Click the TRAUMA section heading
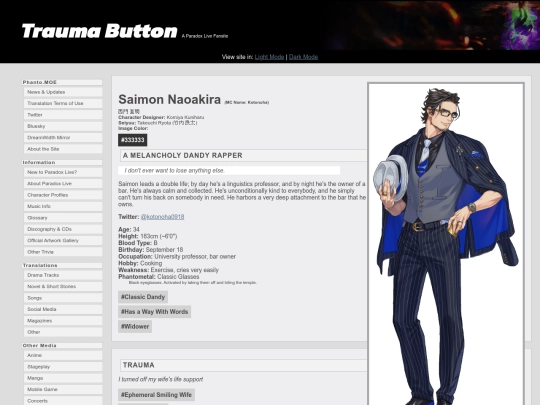 pyautogui.click(x=243, y=365)
